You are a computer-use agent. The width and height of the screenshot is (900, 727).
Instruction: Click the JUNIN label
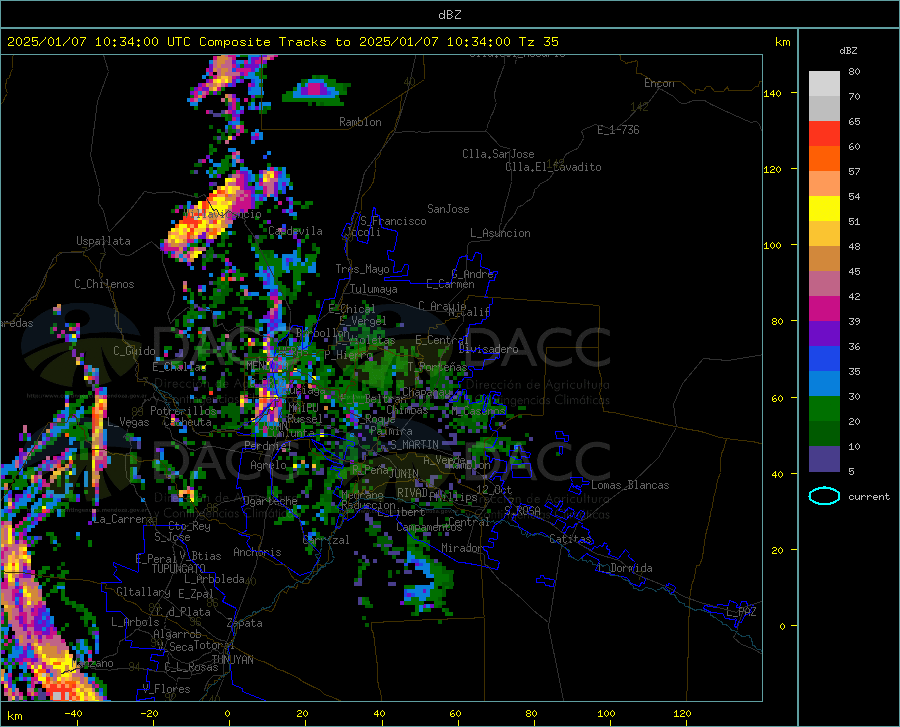pyautogui.click(x=404, y=473)
